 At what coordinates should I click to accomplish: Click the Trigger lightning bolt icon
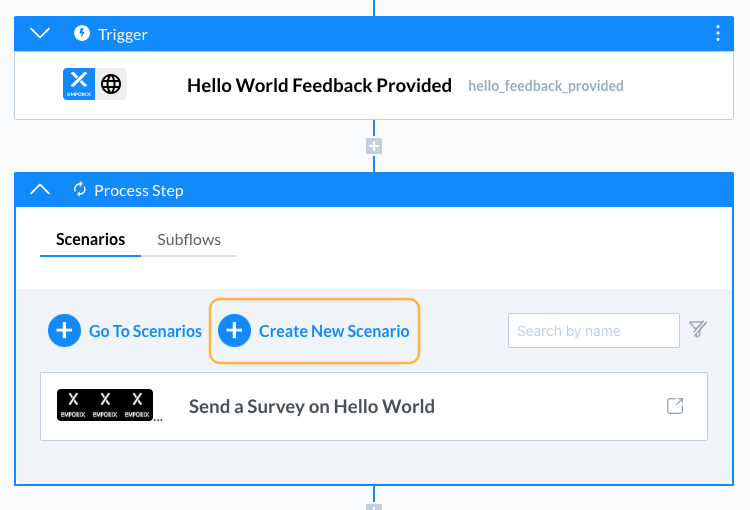coord(82,33)
